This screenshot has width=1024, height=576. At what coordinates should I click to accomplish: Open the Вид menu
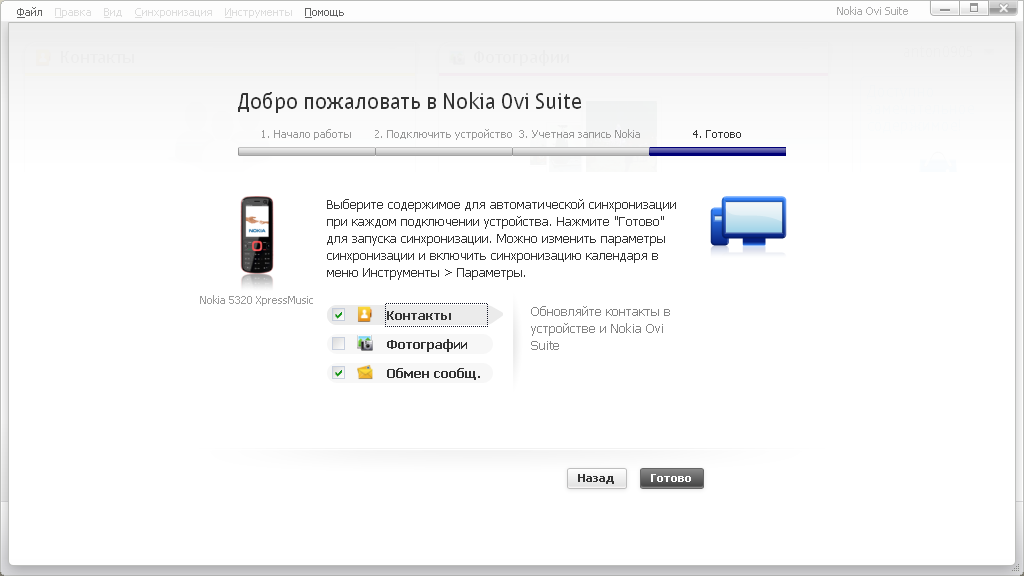[112, 12]
